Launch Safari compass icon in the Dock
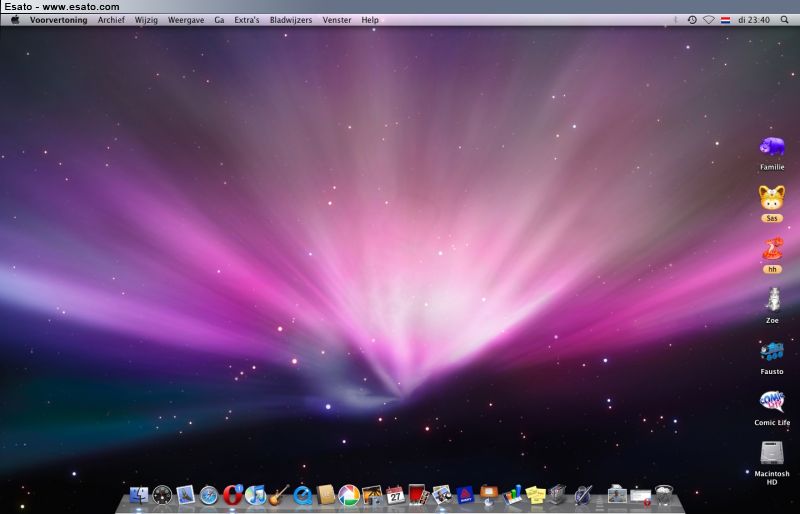800x514 pixels. (x=209, y=496)
